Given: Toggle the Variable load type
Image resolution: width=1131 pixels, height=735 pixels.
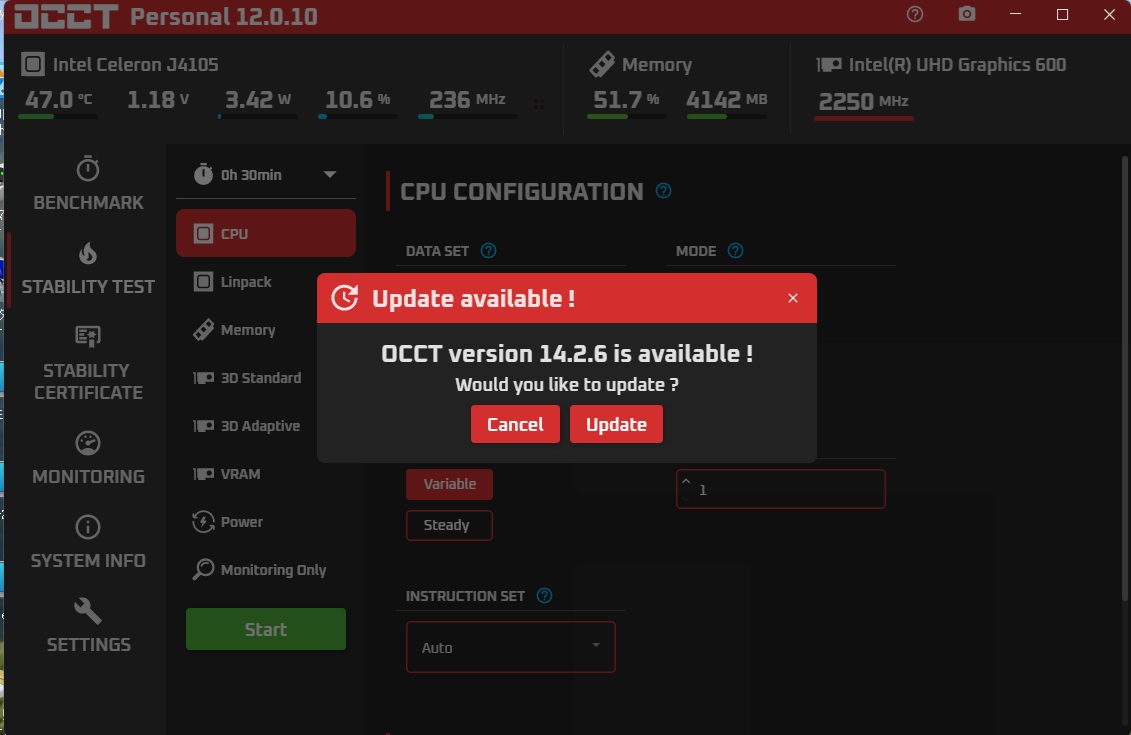Looking at the screenshot, I should click(x=449, y=484).
